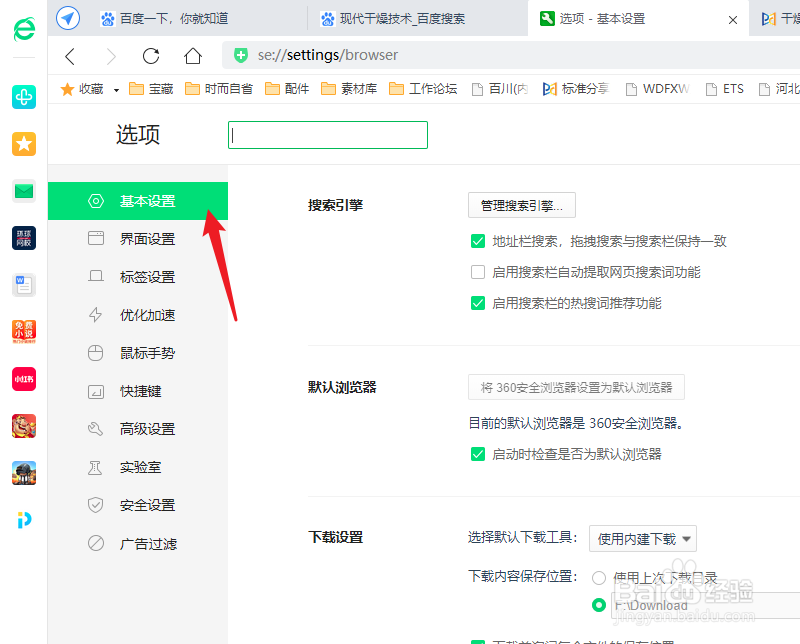Click the back navigation arrow
800x644 pixels.
tap(70, 56)
